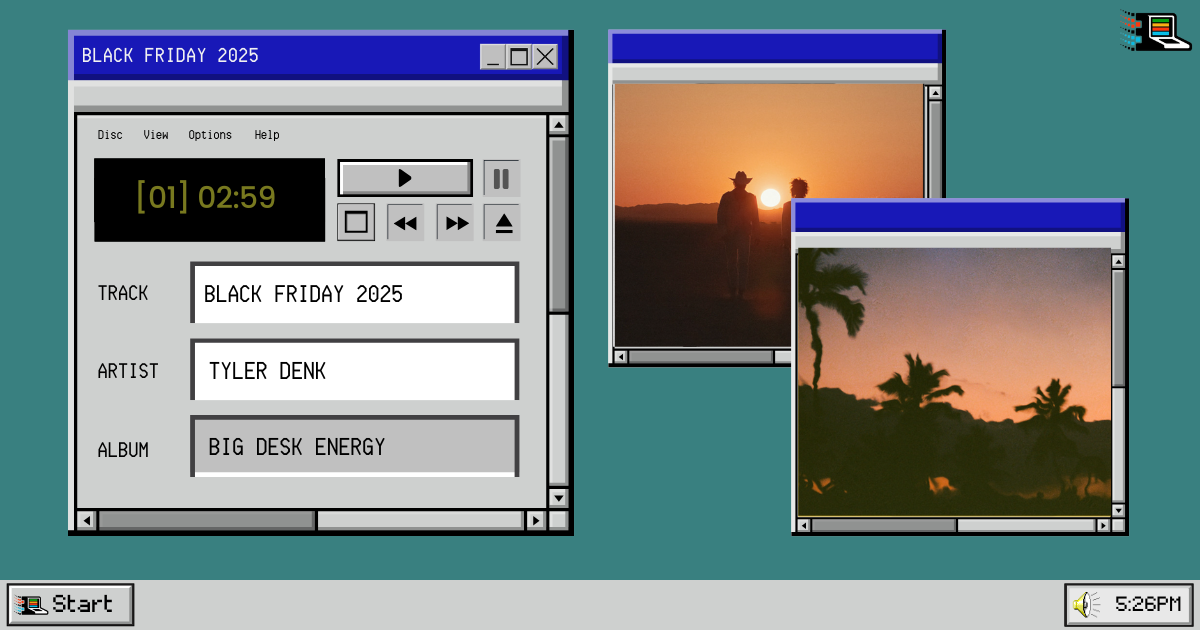Viewport: 1200px width, 630px height.
Task: Click the palm photo window's scroll down arrow
Action: (1118, 510)
